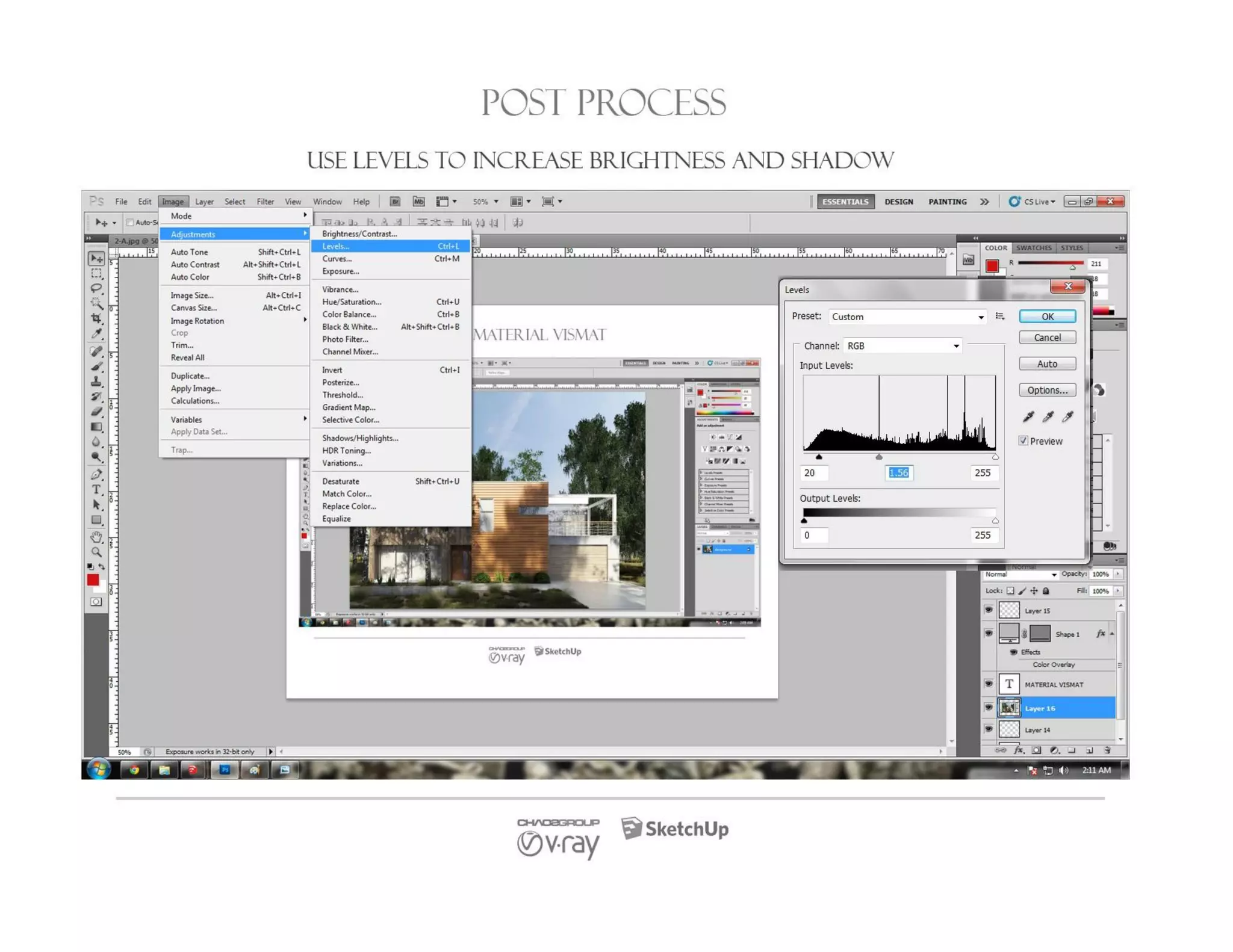Hide the MATERIAL VISMAT text layer
This screenshot has height=952, width=1233.
[989, 684]
